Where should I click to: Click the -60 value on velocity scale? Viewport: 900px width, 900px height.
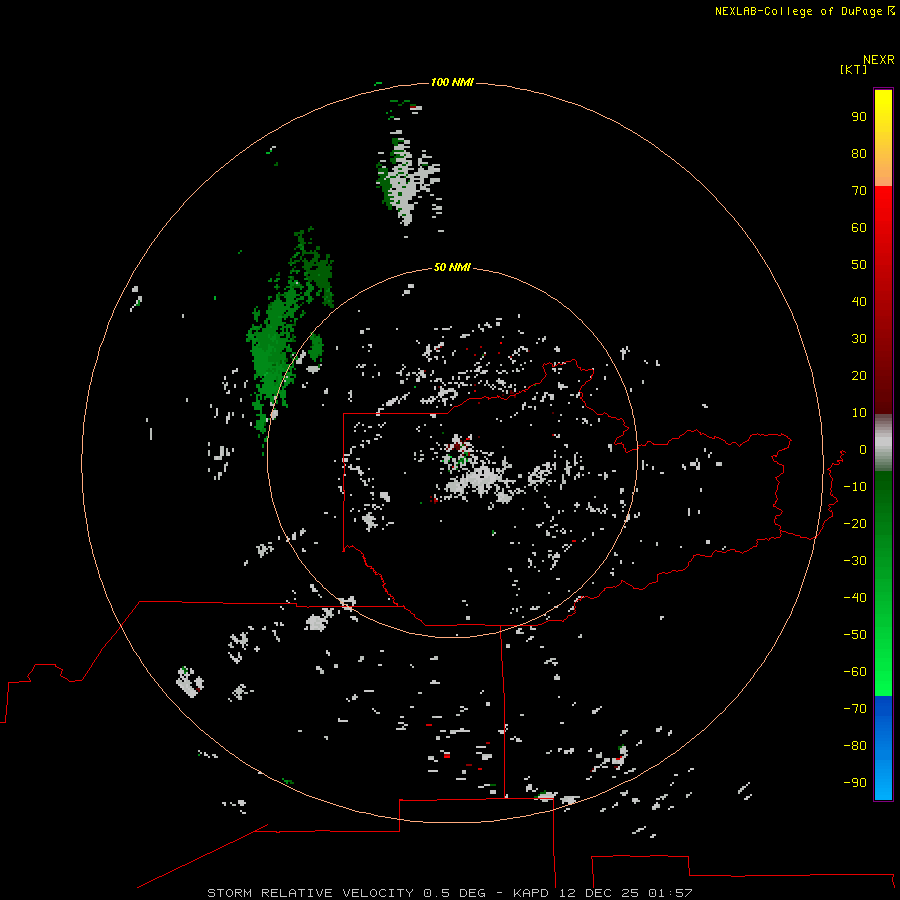tap(855, 672)
